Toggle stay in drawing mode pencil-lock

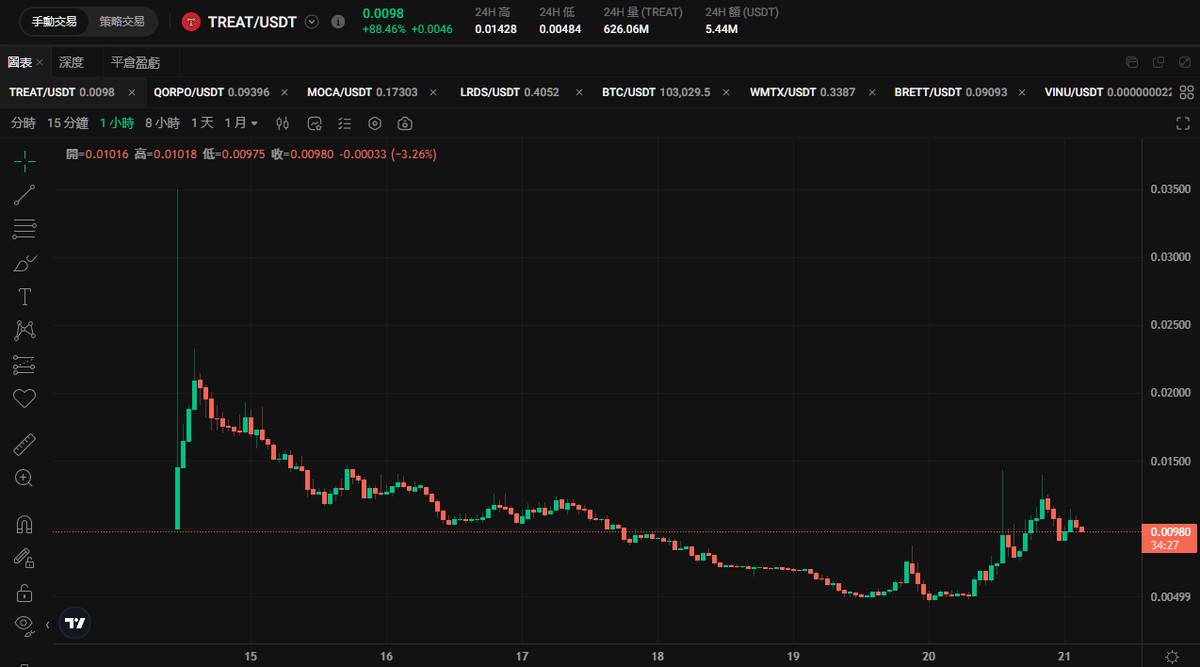[x=24, y=558]
